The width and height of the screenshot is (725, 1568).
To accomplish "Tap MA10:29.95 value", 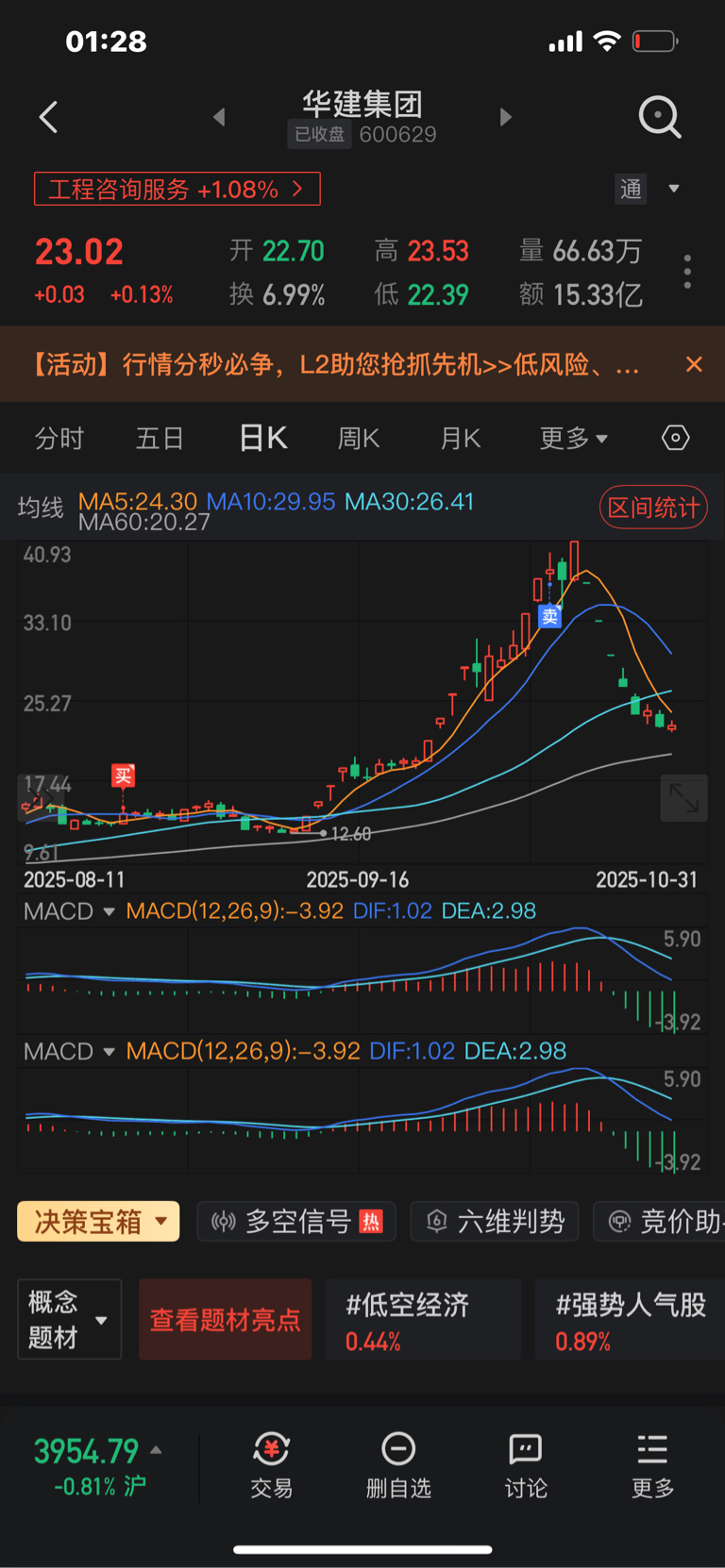I will (x=271, y=502).
